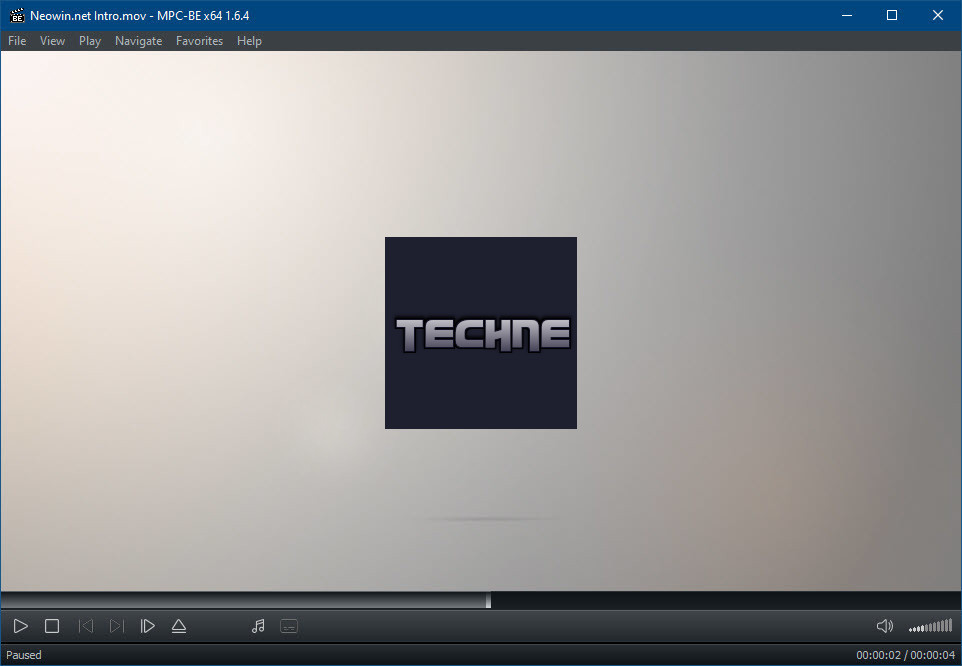Screen dimensions: 962x666
Task: Click the eject/open file icon
Action: click(x=179, y=626)
